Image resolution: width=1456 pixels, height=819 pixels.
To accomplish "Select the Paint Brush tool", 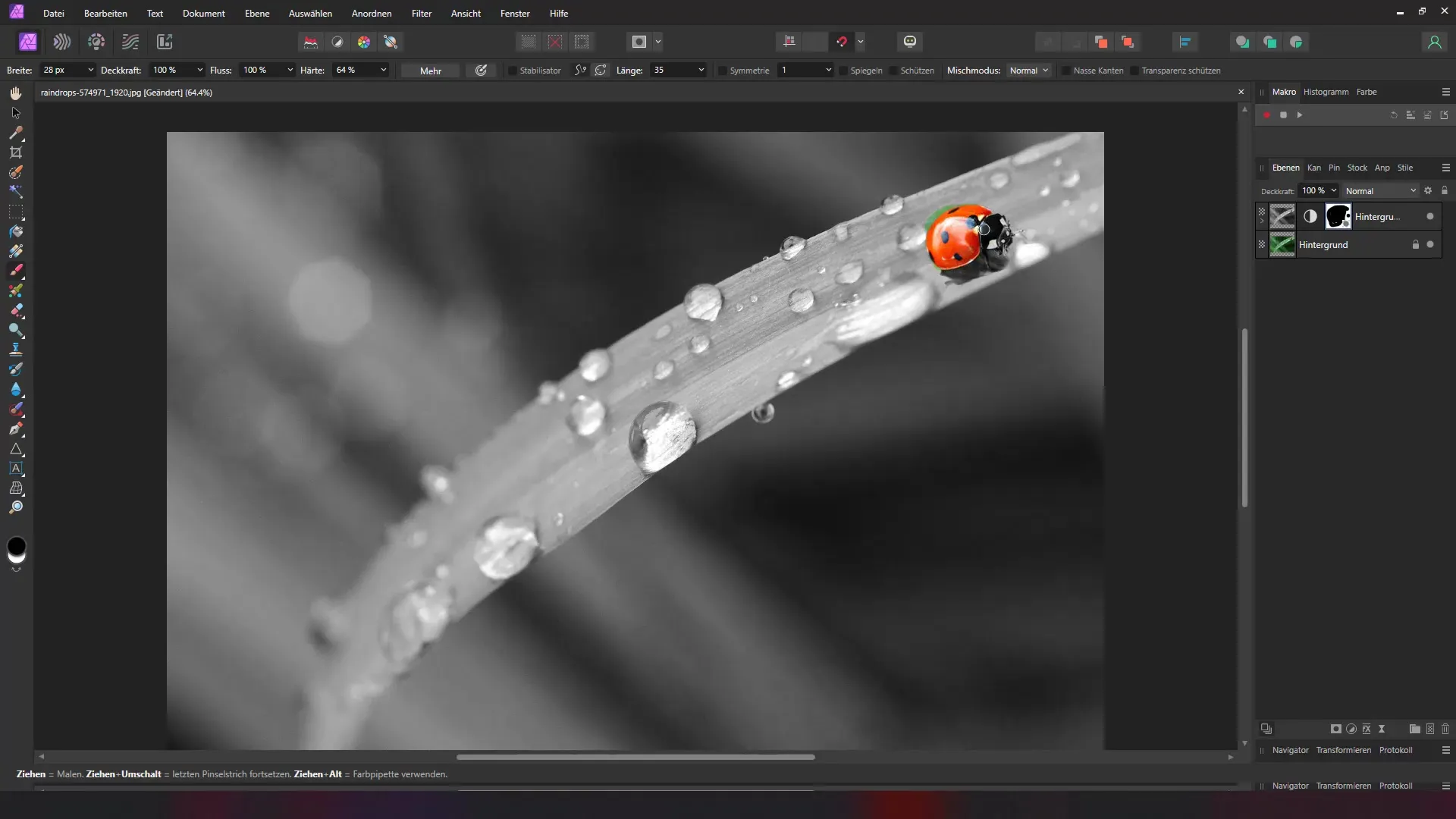I will (x=16, y=271).
